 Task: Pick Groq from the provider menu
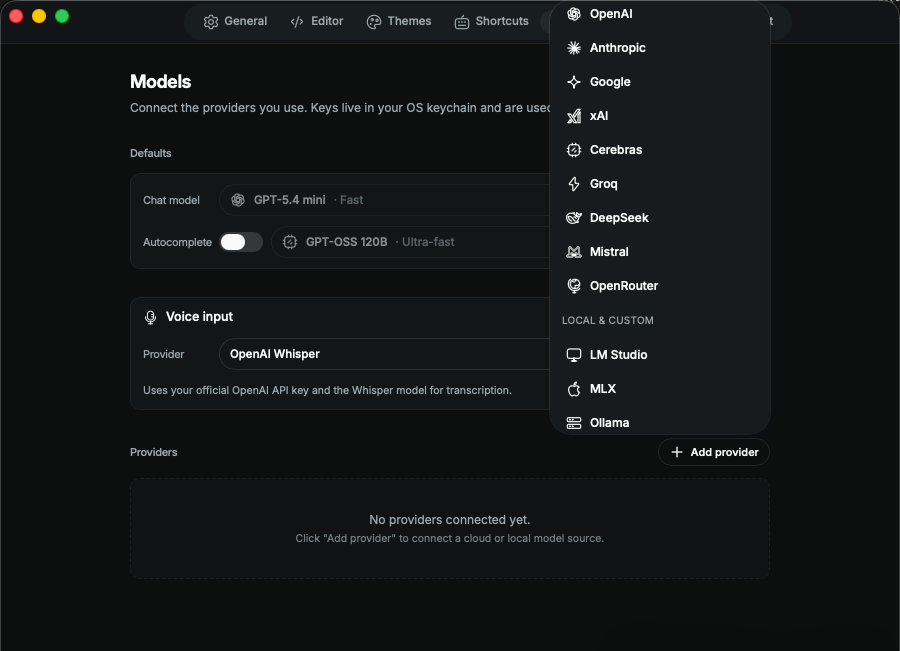[660, 184]
